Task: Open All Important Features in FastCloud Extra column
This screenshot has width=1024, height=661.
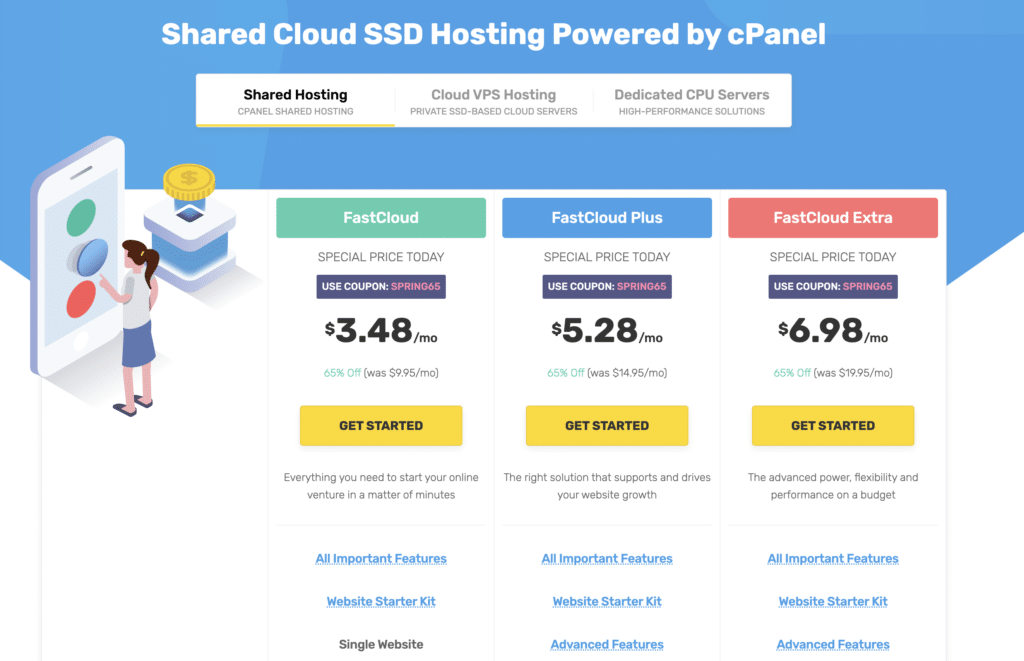Action: point(833,558)
